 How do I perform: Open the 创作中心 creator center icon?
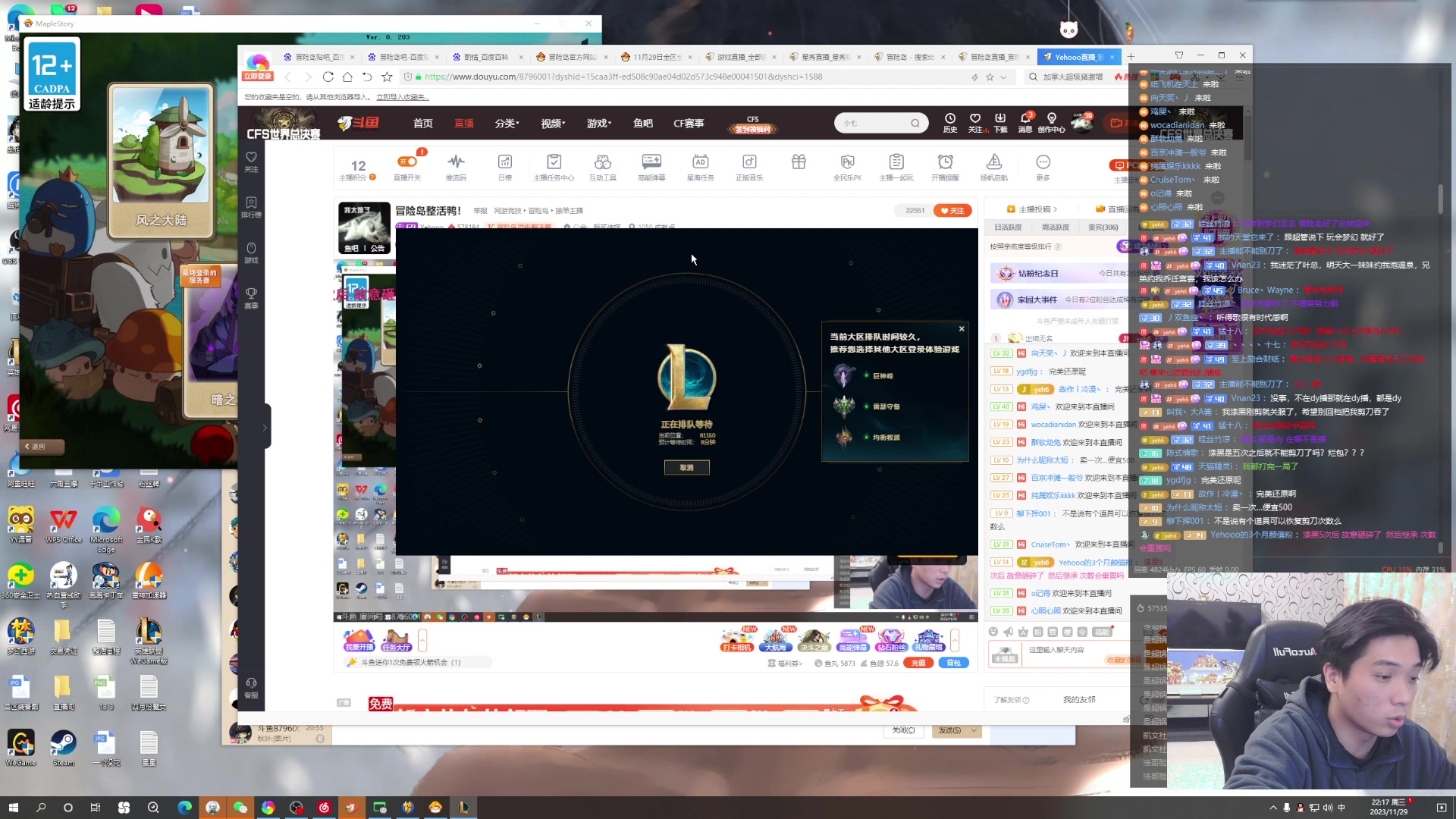[x=1052, y=122]
